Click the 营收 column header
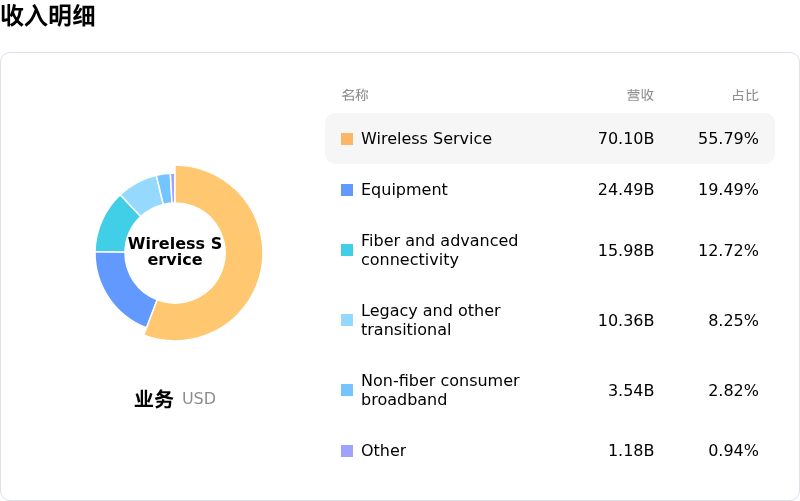Screen dimensions: 800x501 pyautogui.click(x=640, y=96)
